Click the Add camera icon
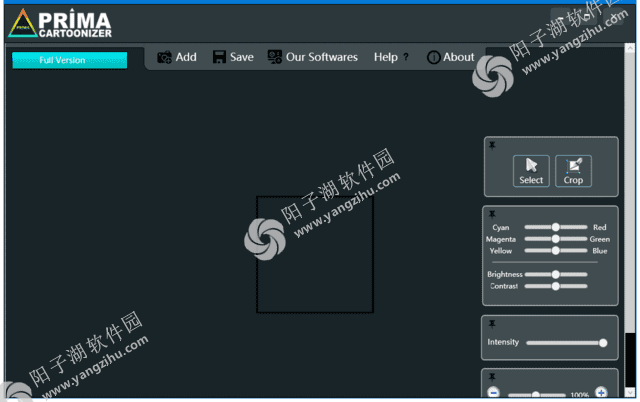This screenshot has width=640, height=402. (164, 57)
